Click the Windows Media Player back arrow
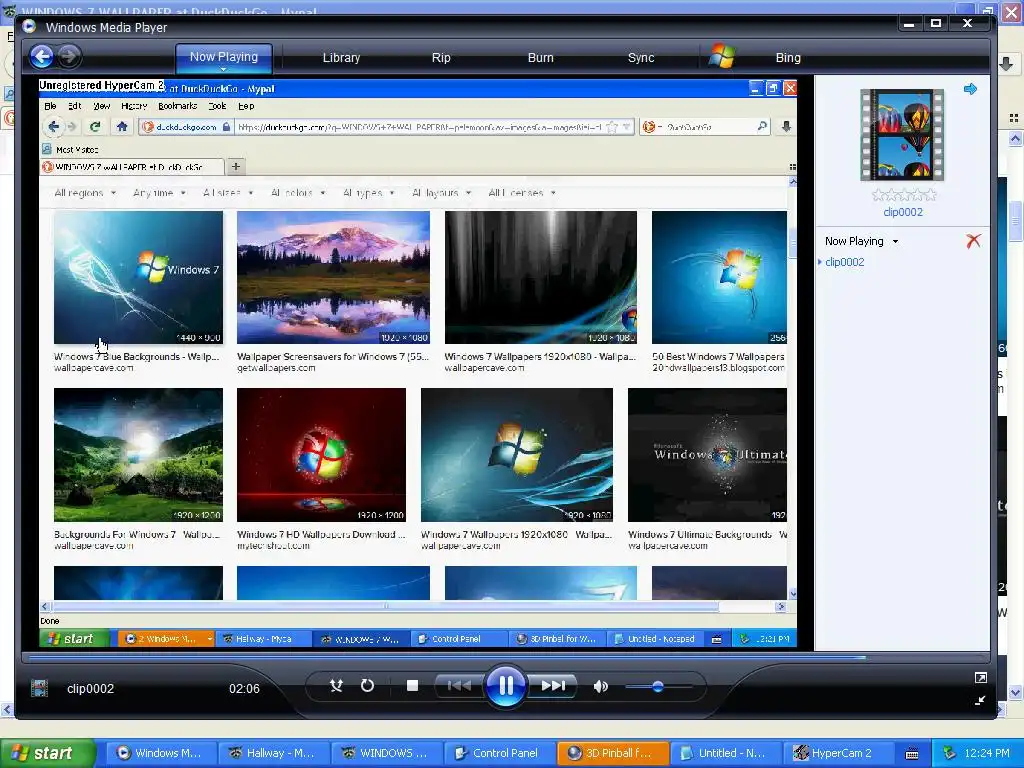Viewport: 1024px width, 768px height. point(42,57)
